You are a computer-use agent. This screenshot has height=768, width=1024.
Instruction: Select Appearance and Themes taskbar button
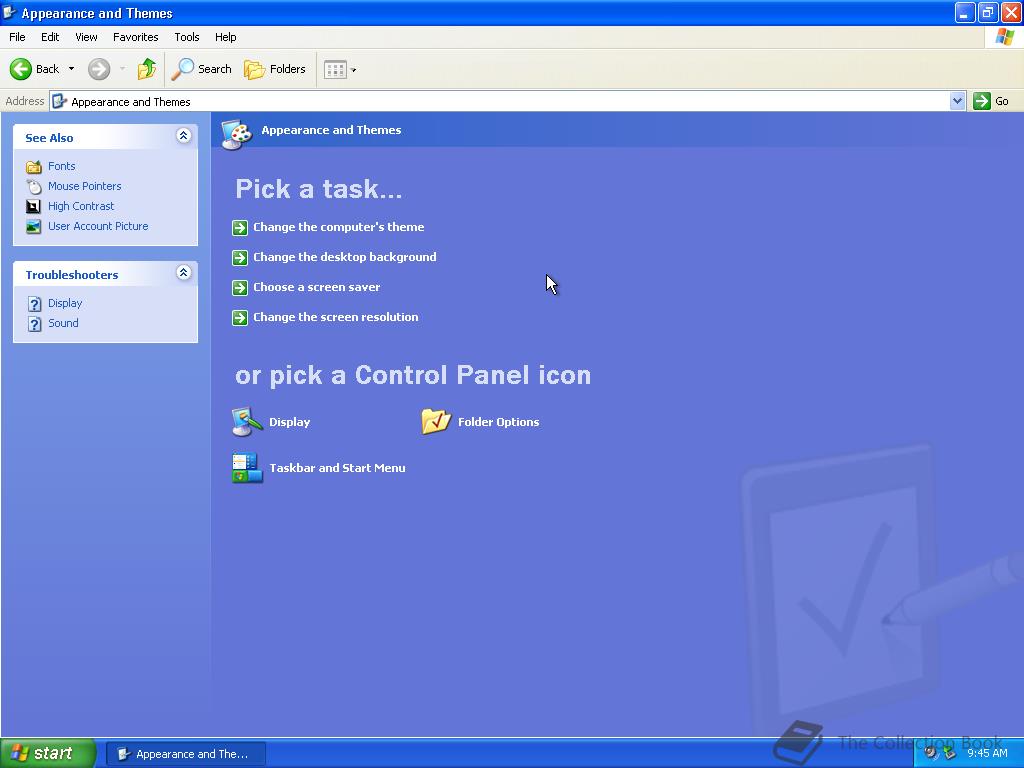pyautogui.click(x=186, y=754)
